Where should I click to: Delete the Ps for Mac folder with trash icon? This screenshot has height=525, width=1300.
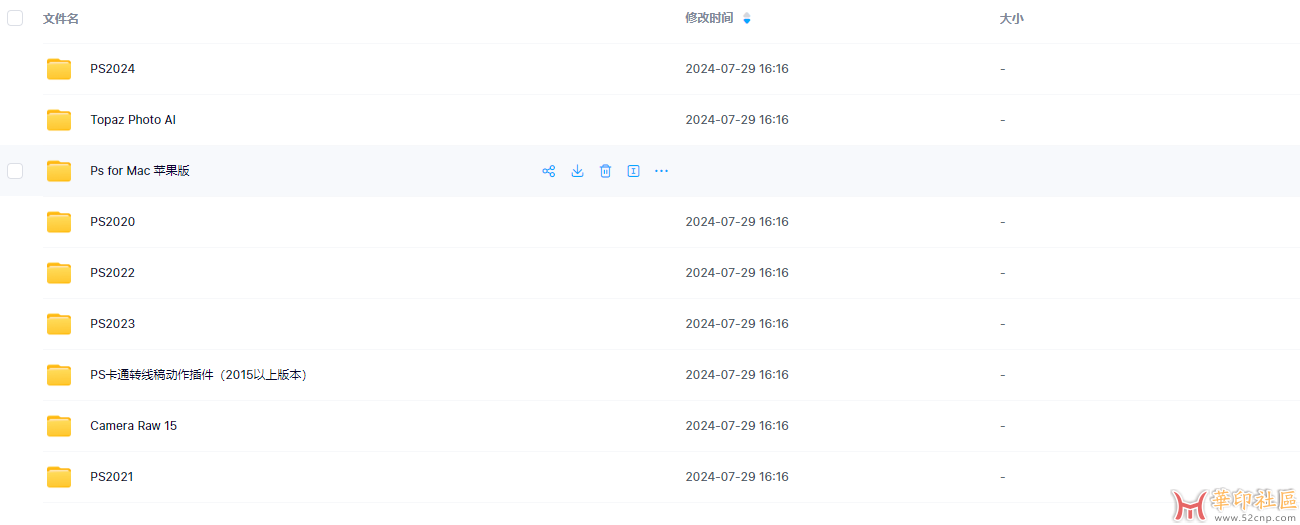click(x=605, y=171)
